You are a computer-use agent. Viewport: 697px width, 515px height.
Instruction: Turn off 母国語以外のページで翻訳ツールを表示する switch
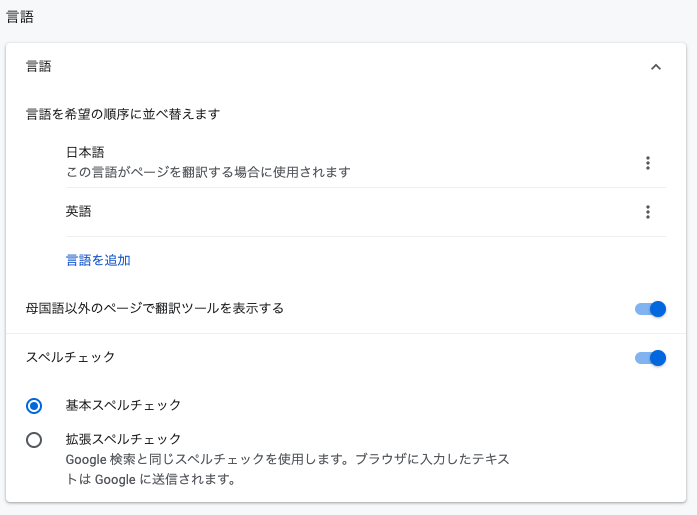point(650,309)
